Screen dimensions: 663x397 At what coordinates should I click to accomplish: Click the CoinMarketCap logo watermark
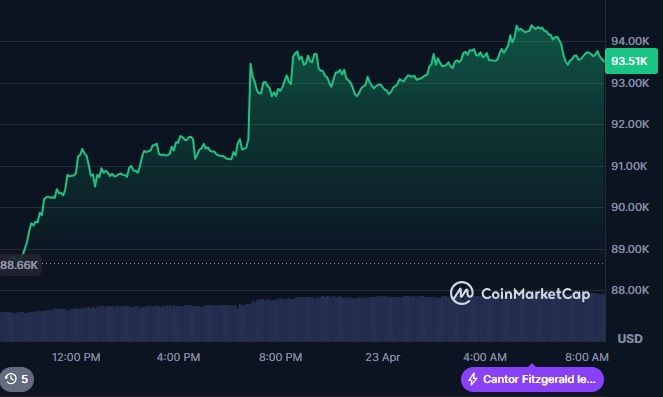(x=461, y=293)
